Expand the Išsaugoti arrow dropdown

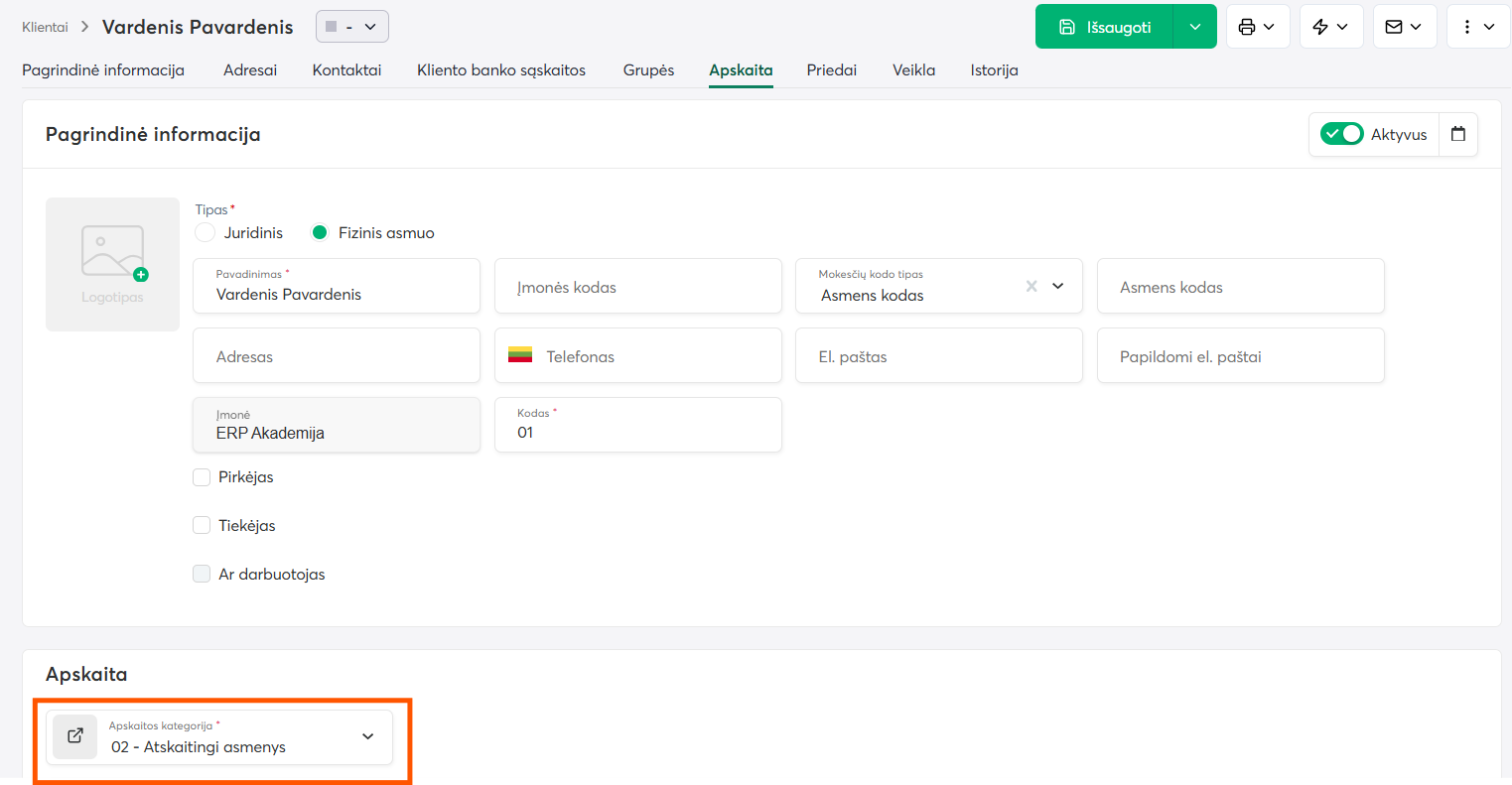point(1194,27)
